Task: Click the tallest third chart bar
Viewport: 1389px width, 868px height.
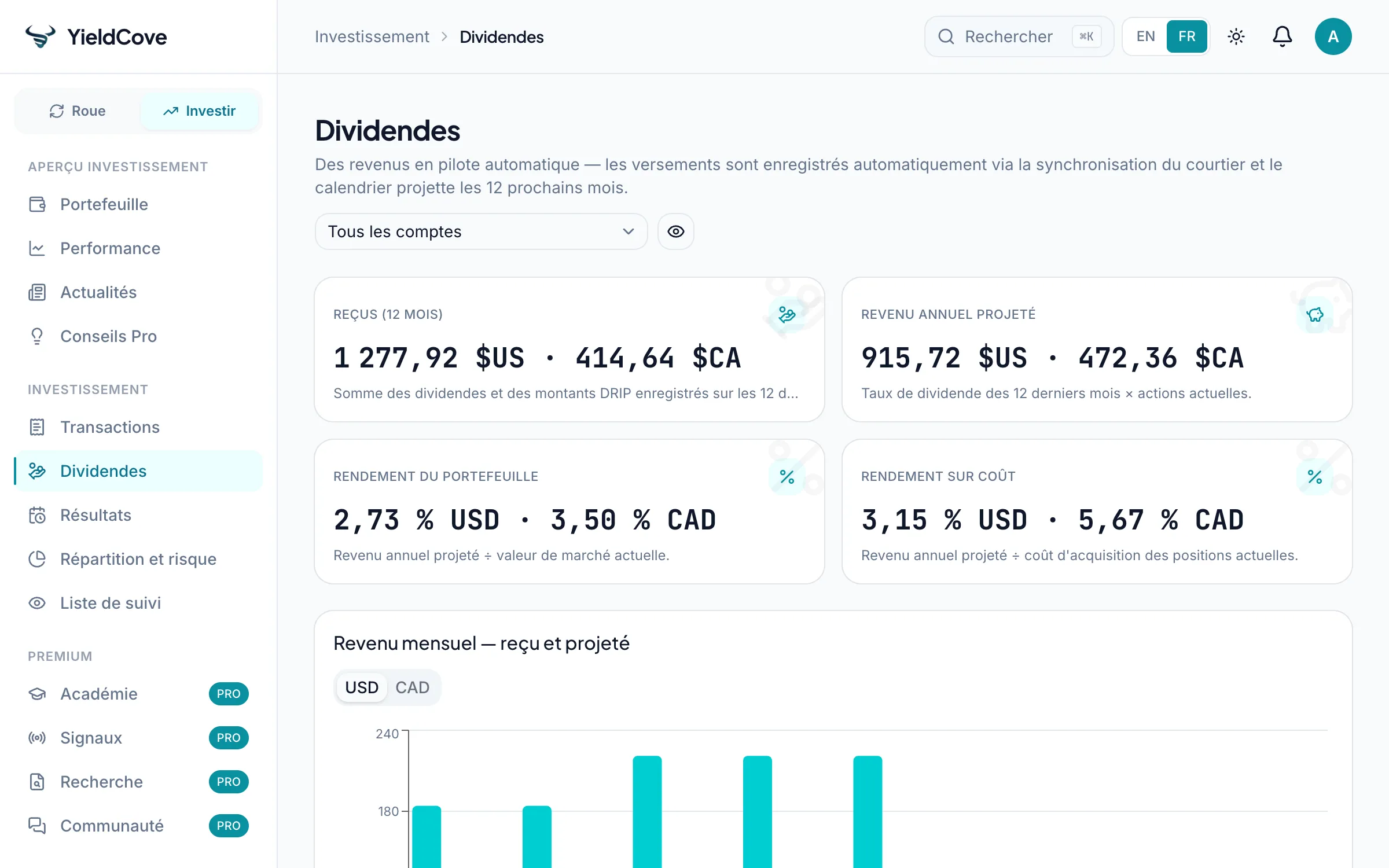Action: (x=647, y=811)
